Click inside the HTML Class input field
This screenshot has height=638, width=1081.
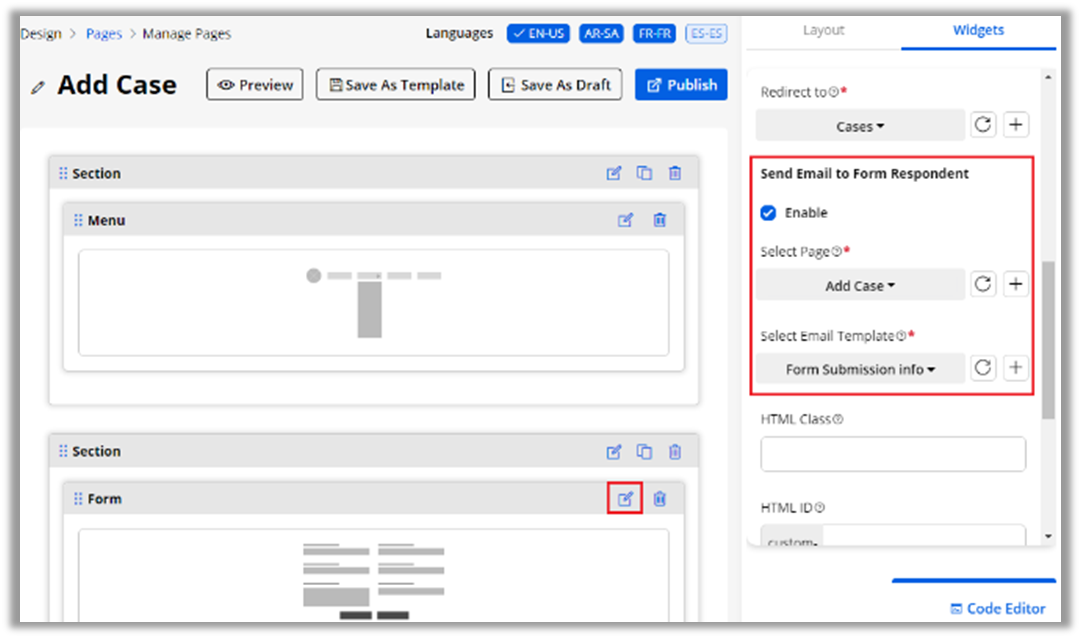tap(892, 454)
